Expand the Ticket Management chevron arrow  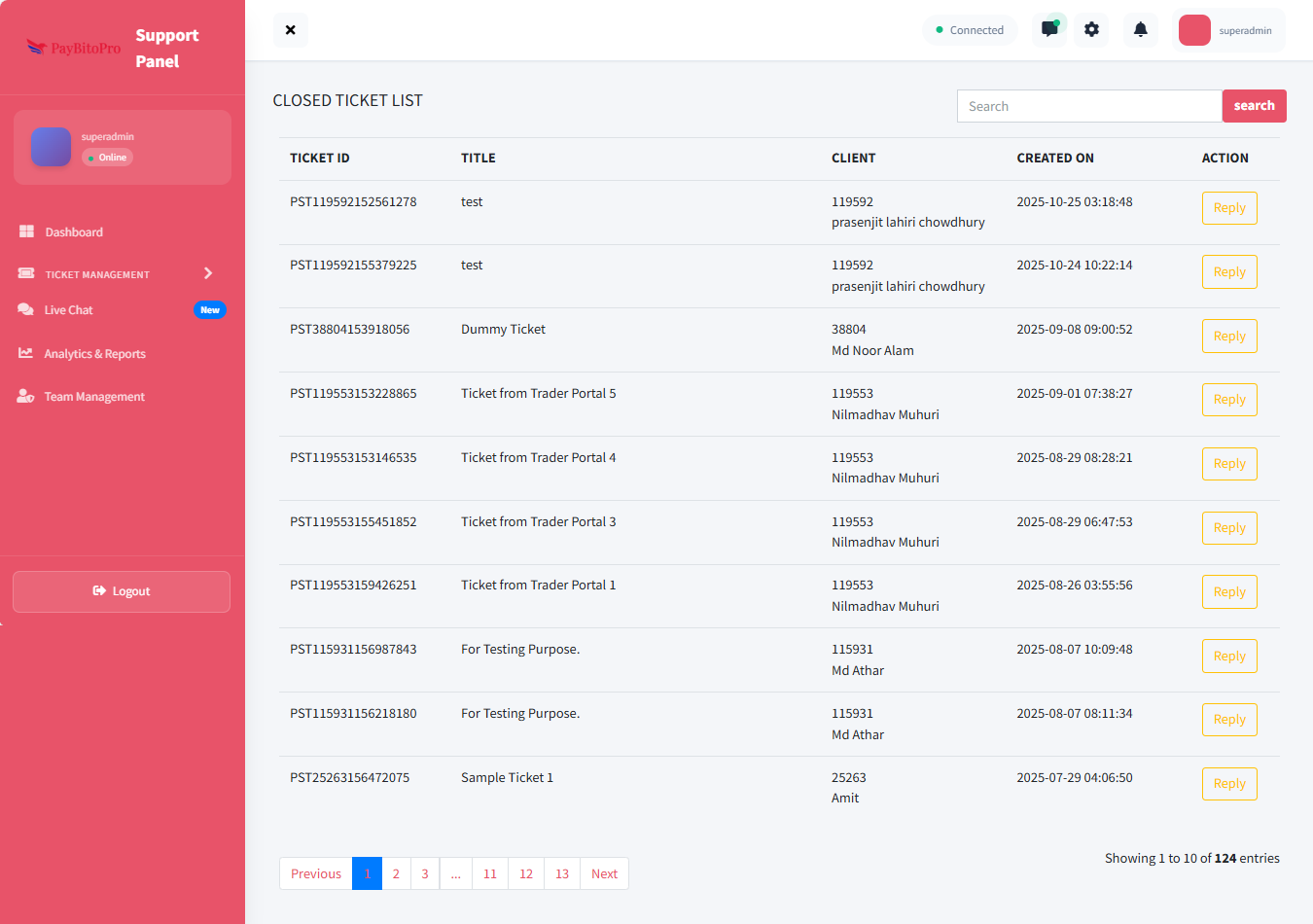207,273
